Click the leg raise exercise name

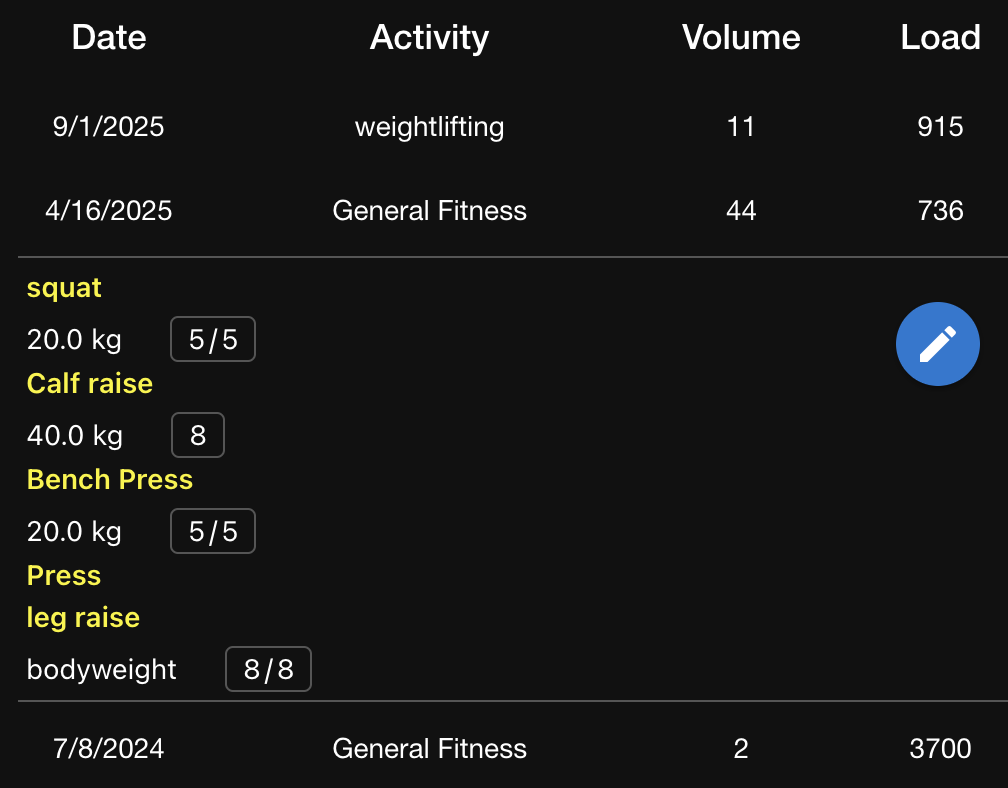(x=83, y=618)
